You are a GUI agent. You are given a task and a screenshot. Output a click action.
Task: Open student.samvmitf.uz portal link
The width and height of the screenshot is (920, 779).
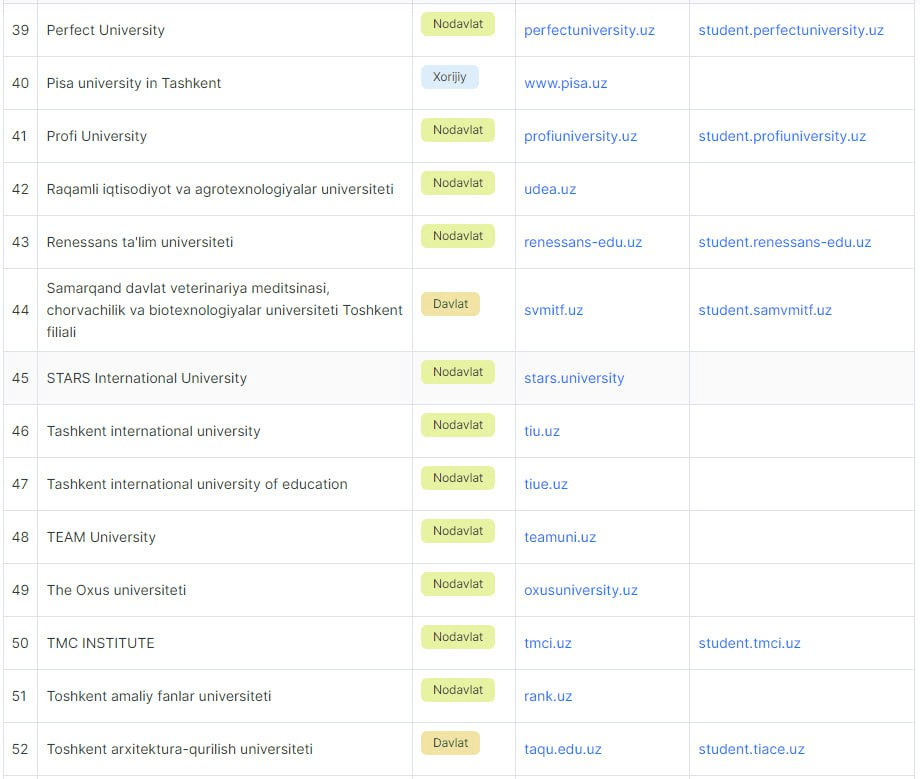765,310
